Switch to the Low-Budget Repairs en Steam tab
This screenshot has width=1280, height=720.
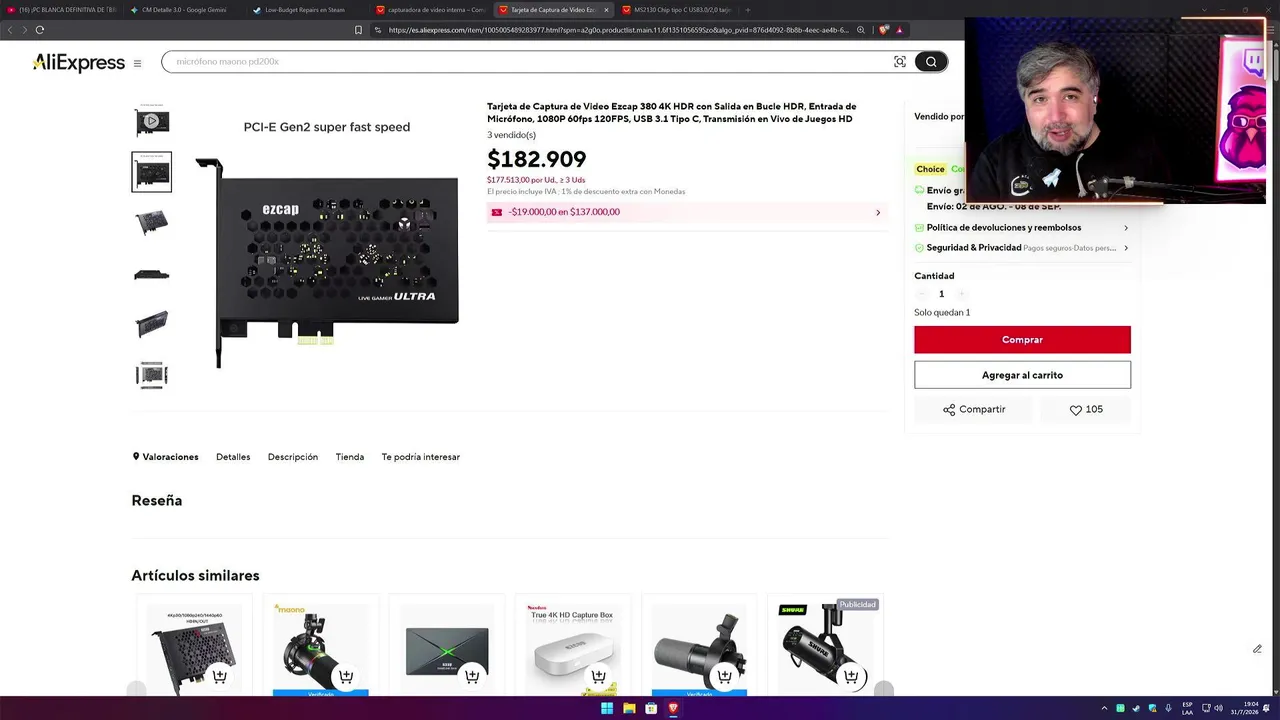click(x=305, y=10)
